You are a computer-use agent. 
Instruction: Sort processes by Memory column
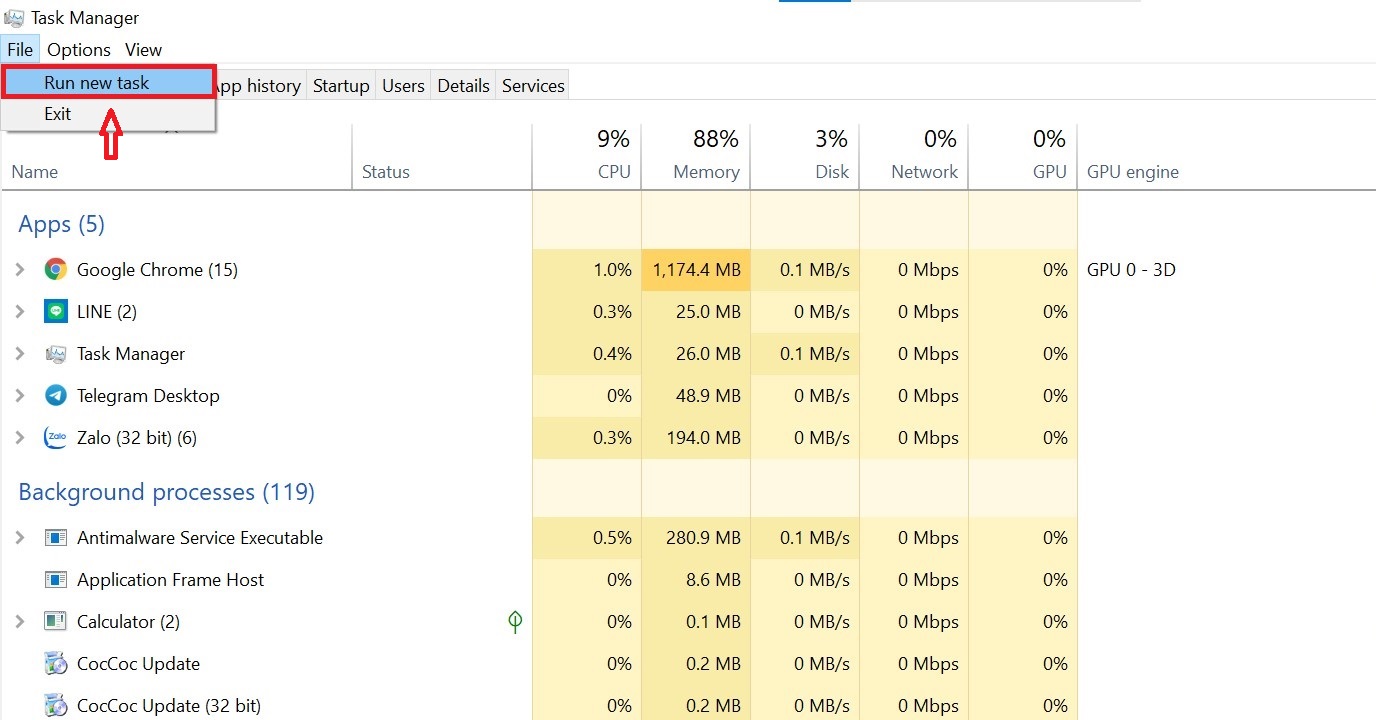coord(696,157)
